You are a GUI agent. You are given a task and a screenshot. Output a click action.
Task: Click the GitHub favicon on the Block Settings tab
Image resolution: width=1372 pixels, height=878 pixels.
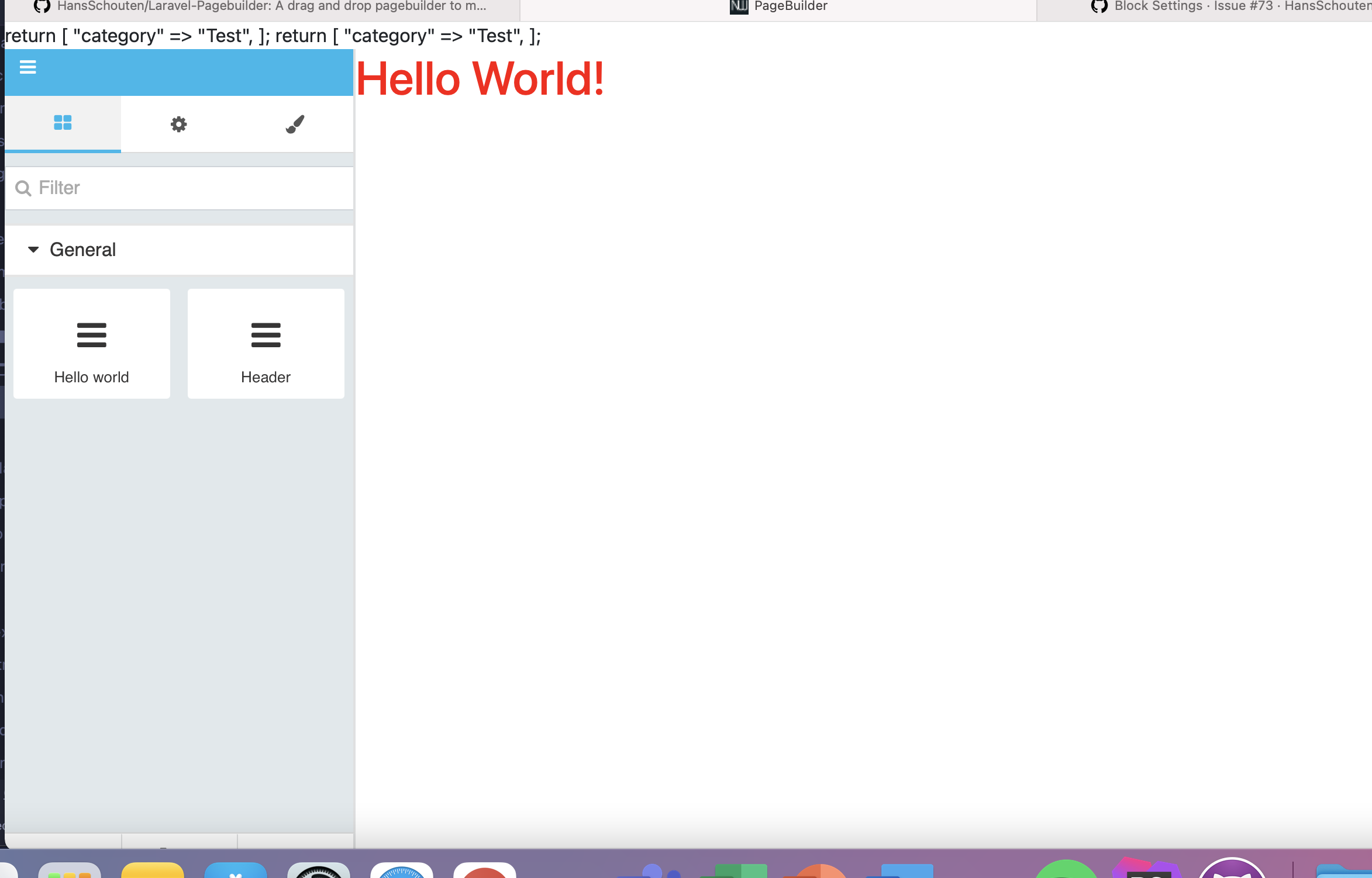(x=1099, y=7)
